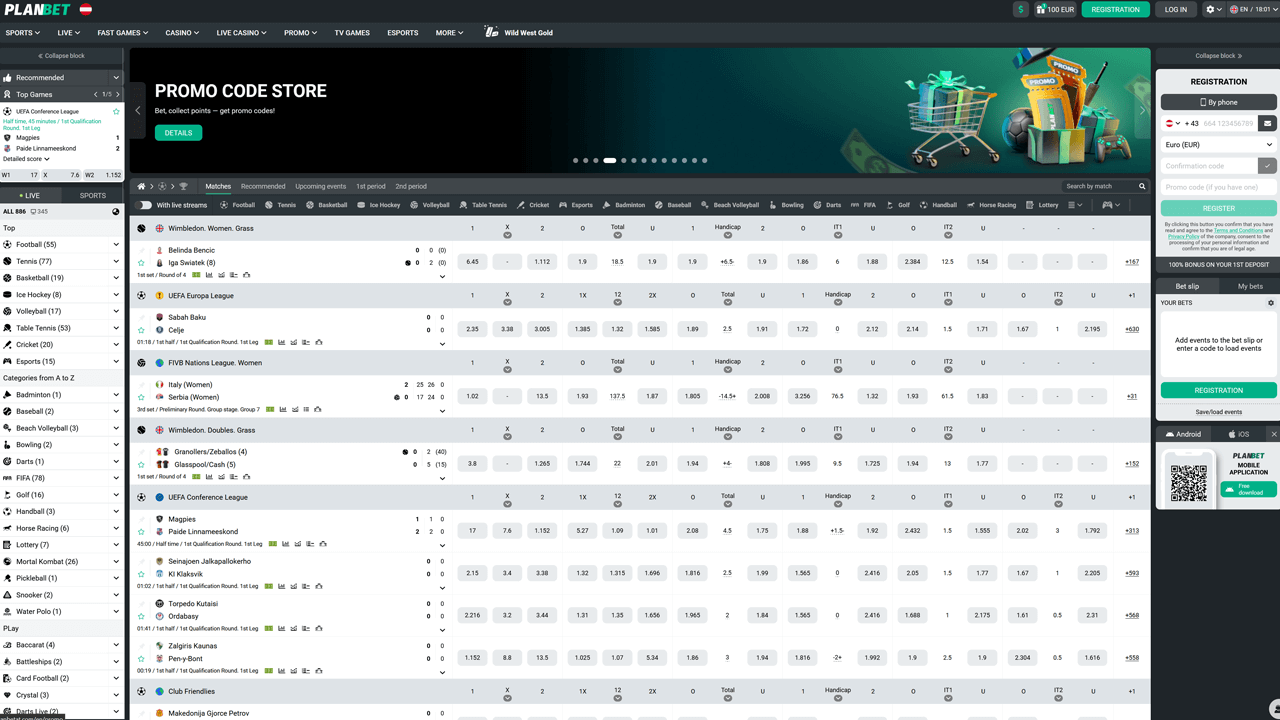Filter matches by Lottery in sports bar

click(1042, 205)
